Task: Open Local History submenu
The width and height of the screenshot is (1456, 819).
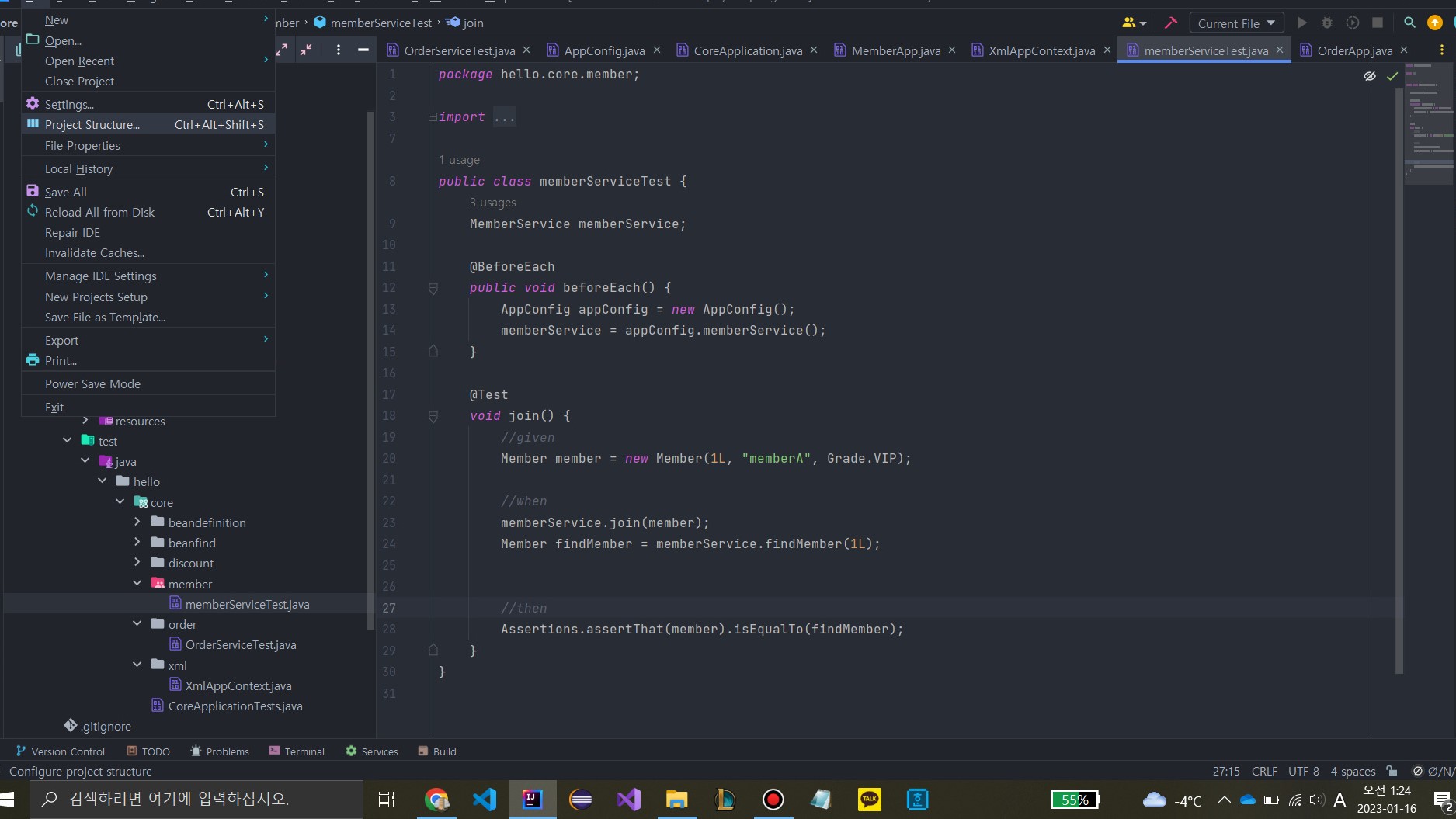Action: pyautogui.click(x=148, y=168)
